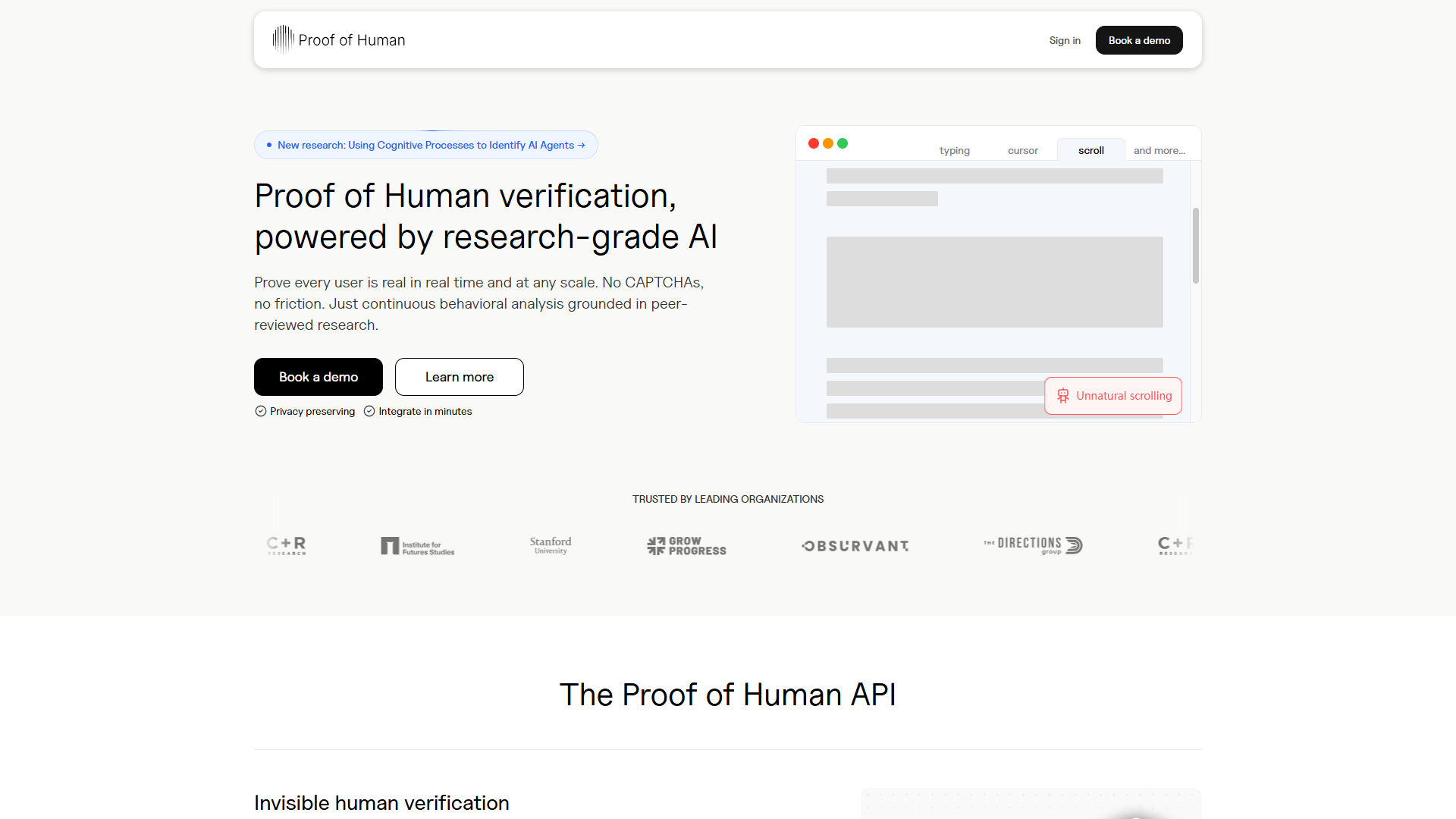The height and width of the screenshot is (819, 1456).
Task: Click the demo window scrollbar thumb
Action: [1196, 246]
